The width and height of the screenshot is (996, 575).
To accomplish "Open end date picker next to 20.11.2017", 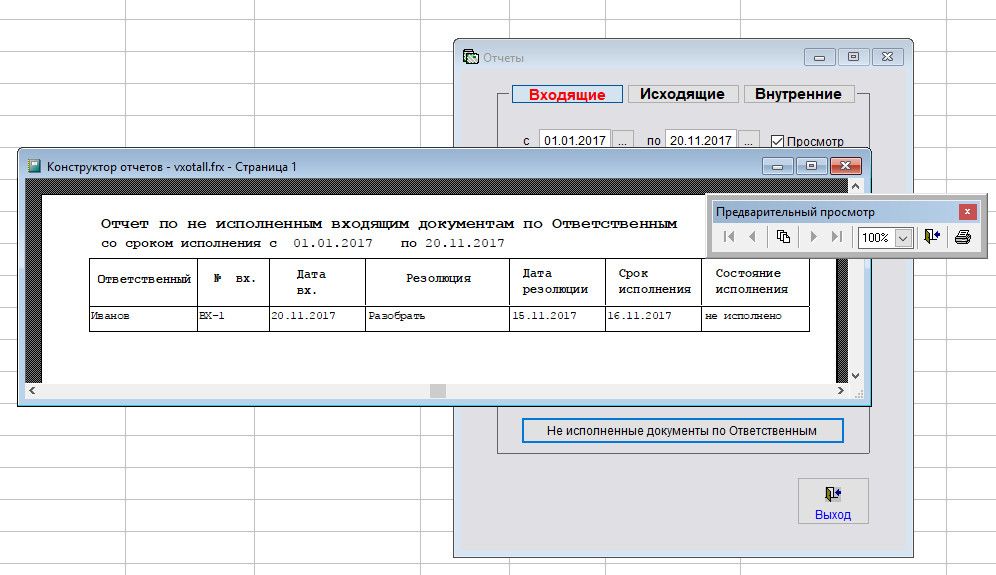I will 749,141.
